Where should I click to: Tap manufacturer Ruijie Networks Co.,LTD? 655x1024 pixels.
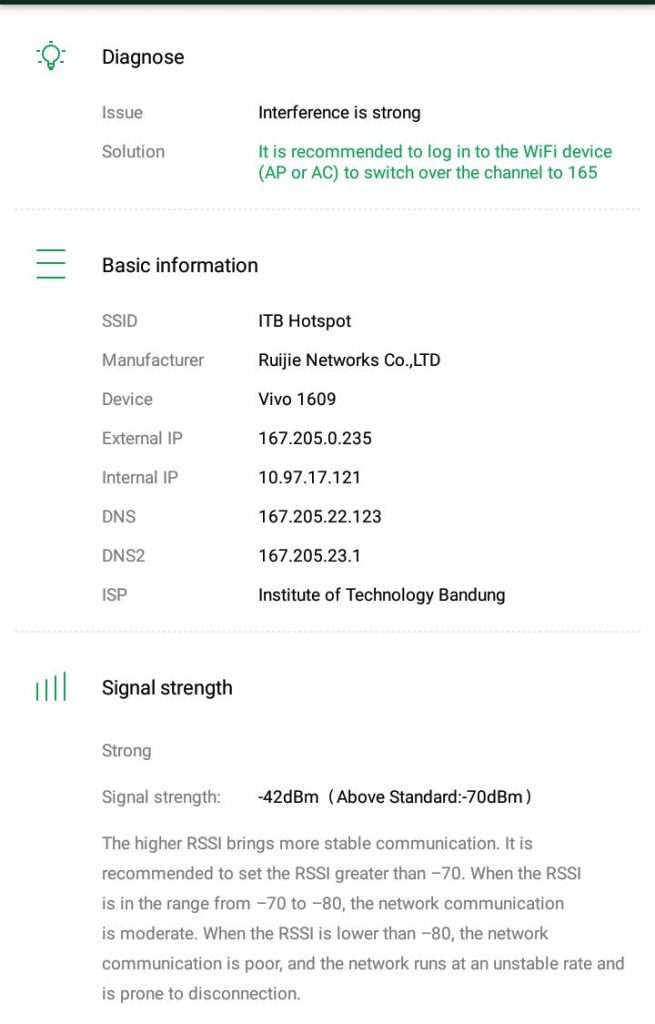[x=349, y=360]
